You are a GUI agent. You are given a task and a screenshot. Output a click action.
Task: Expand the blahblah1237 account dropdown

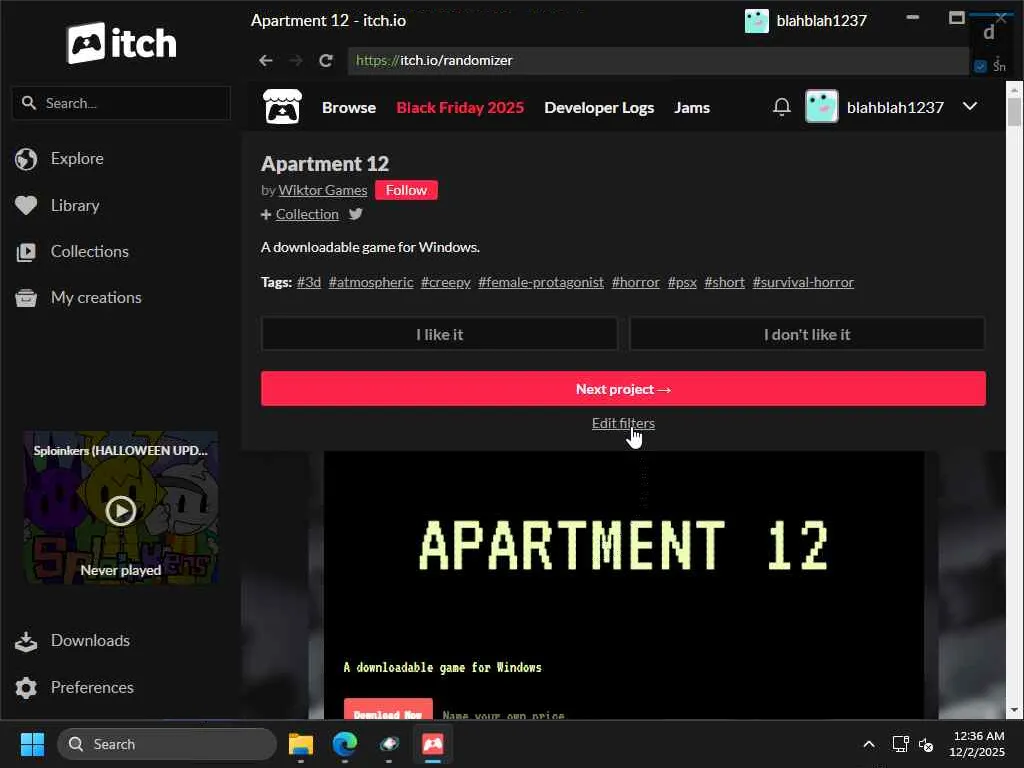(x=970, y=106)
